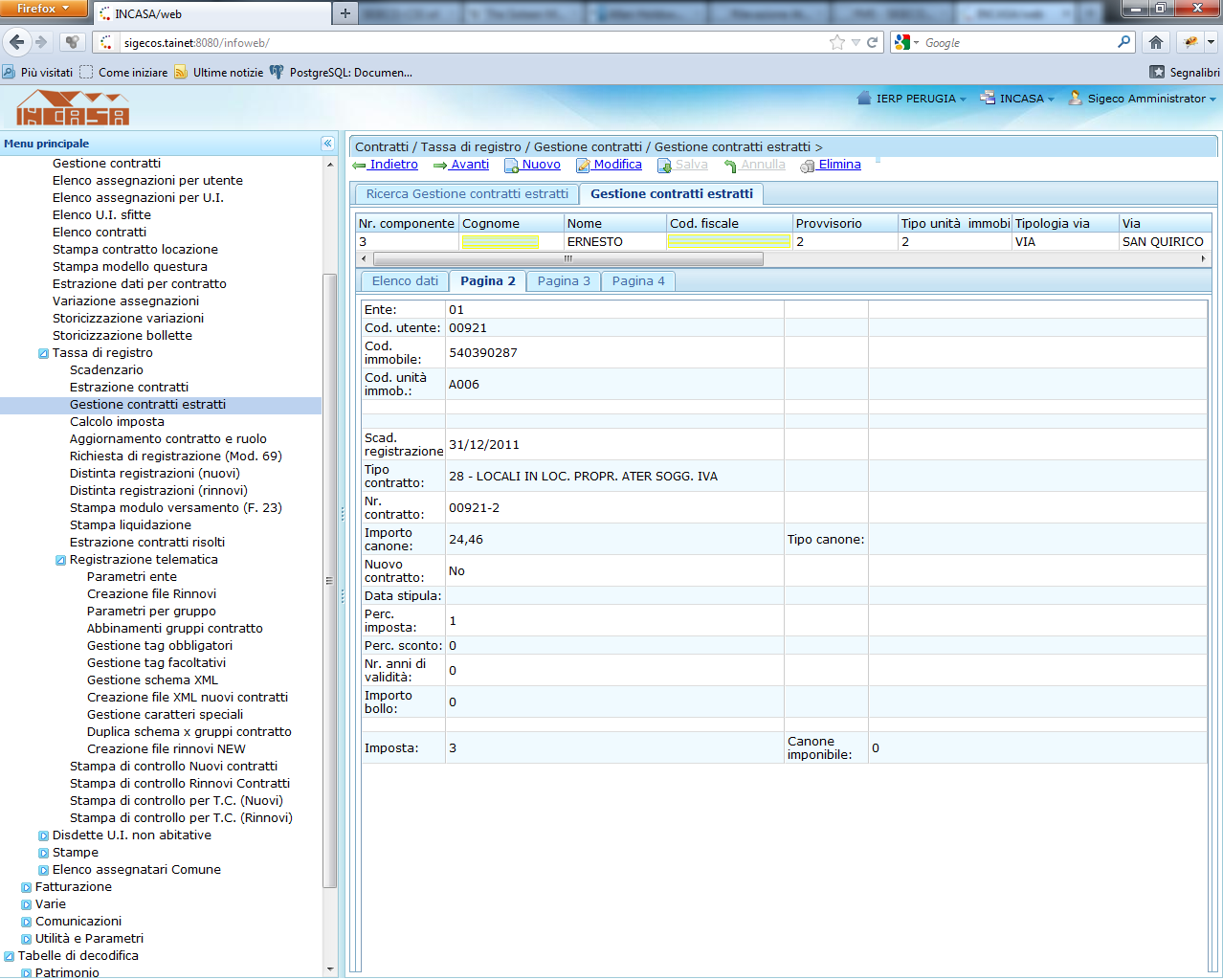Image resolution: width=1223 pixels, height=980 pixels.
Task: Expand the Stampe tree node
Action: 43,853
